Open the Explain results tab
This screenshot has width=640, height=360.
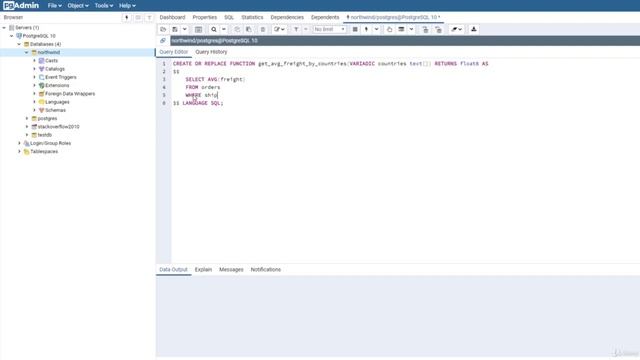click(x=203, y=269)
